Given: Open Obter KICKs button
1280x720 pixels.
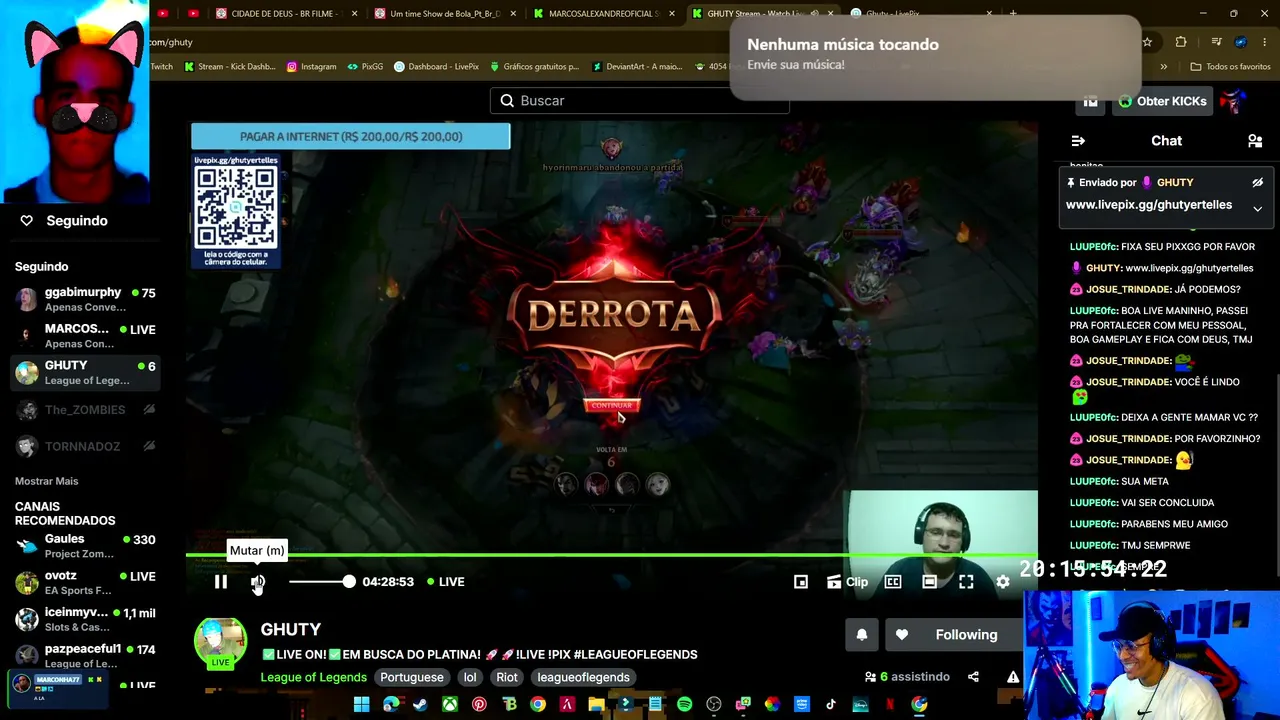Looking at the screenshot, I should pos(1162,101).
